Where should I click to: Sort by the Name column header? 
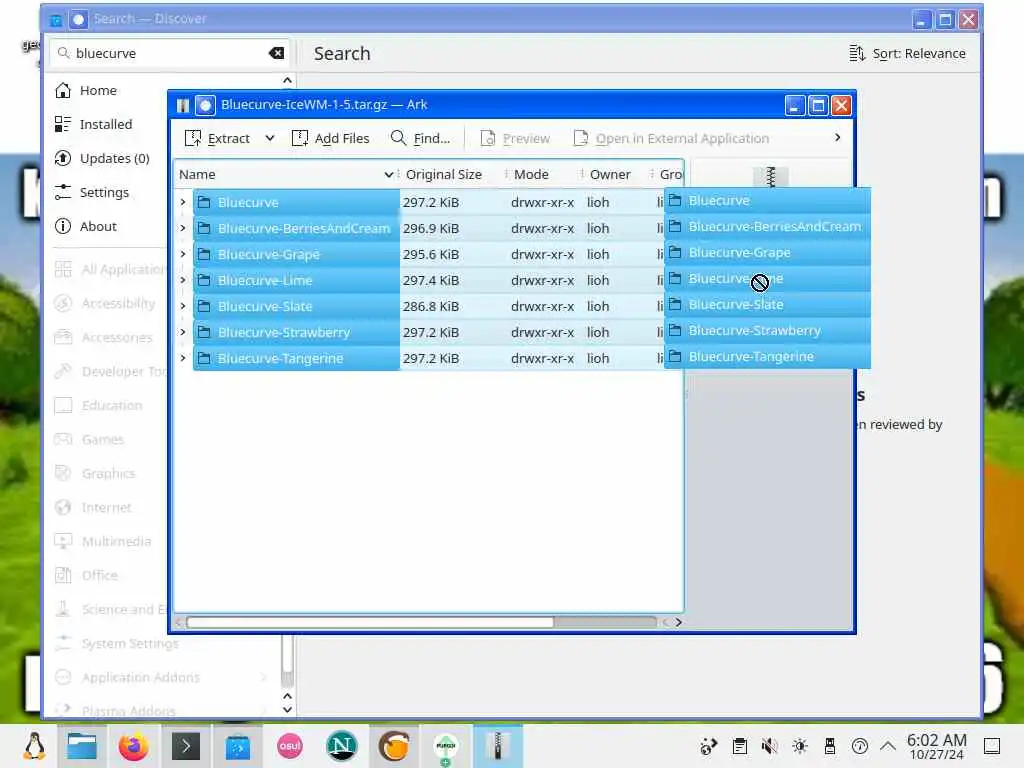[286, 174]
